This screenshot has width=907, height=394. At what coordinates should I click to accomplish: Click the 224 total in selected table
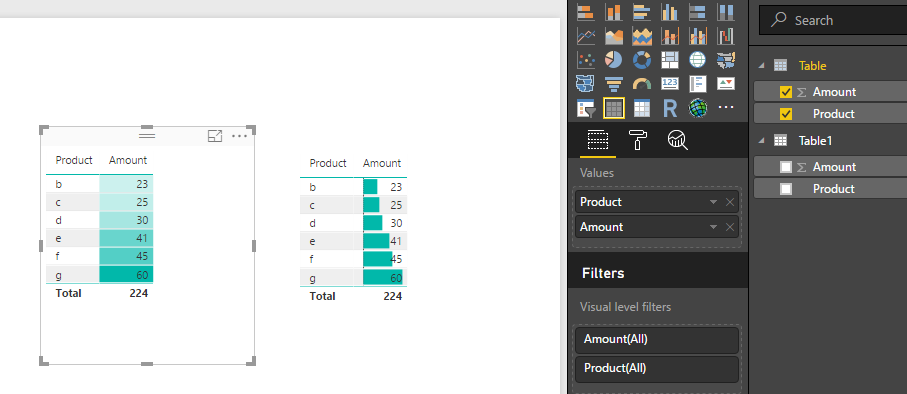[x=139, y=293]
